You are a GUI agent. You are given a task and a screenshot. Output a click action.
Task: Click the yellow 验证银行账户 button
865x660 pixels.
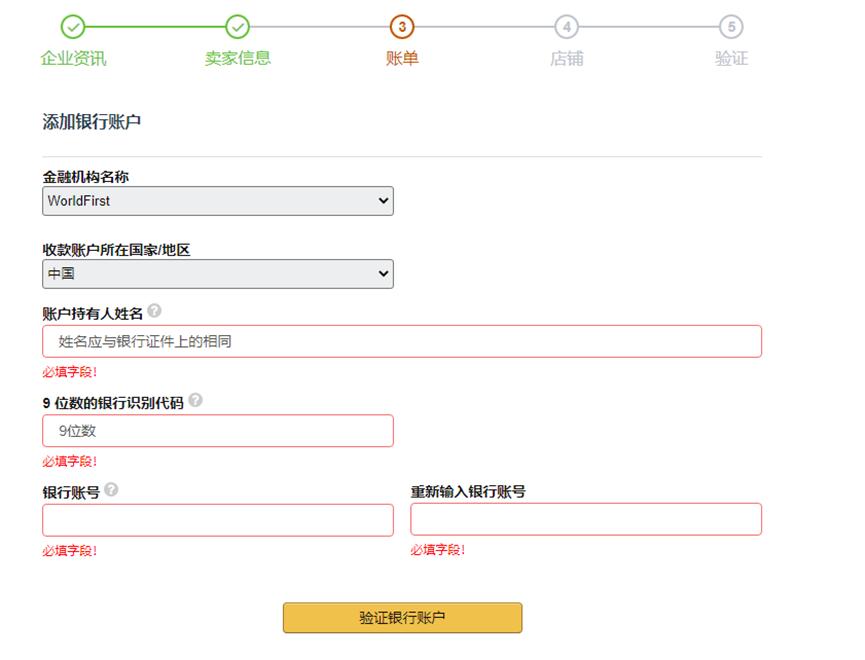(x=402, y=618)
